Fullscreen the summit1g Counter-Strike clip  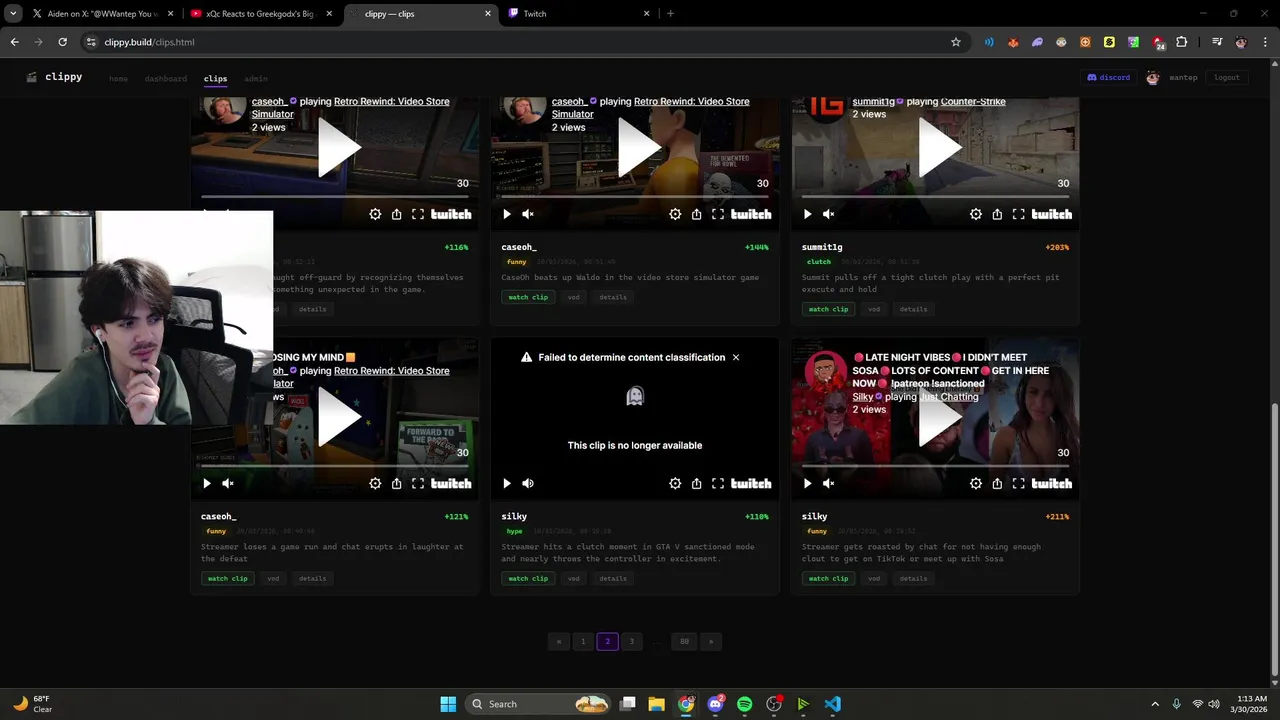(1018, 214)
